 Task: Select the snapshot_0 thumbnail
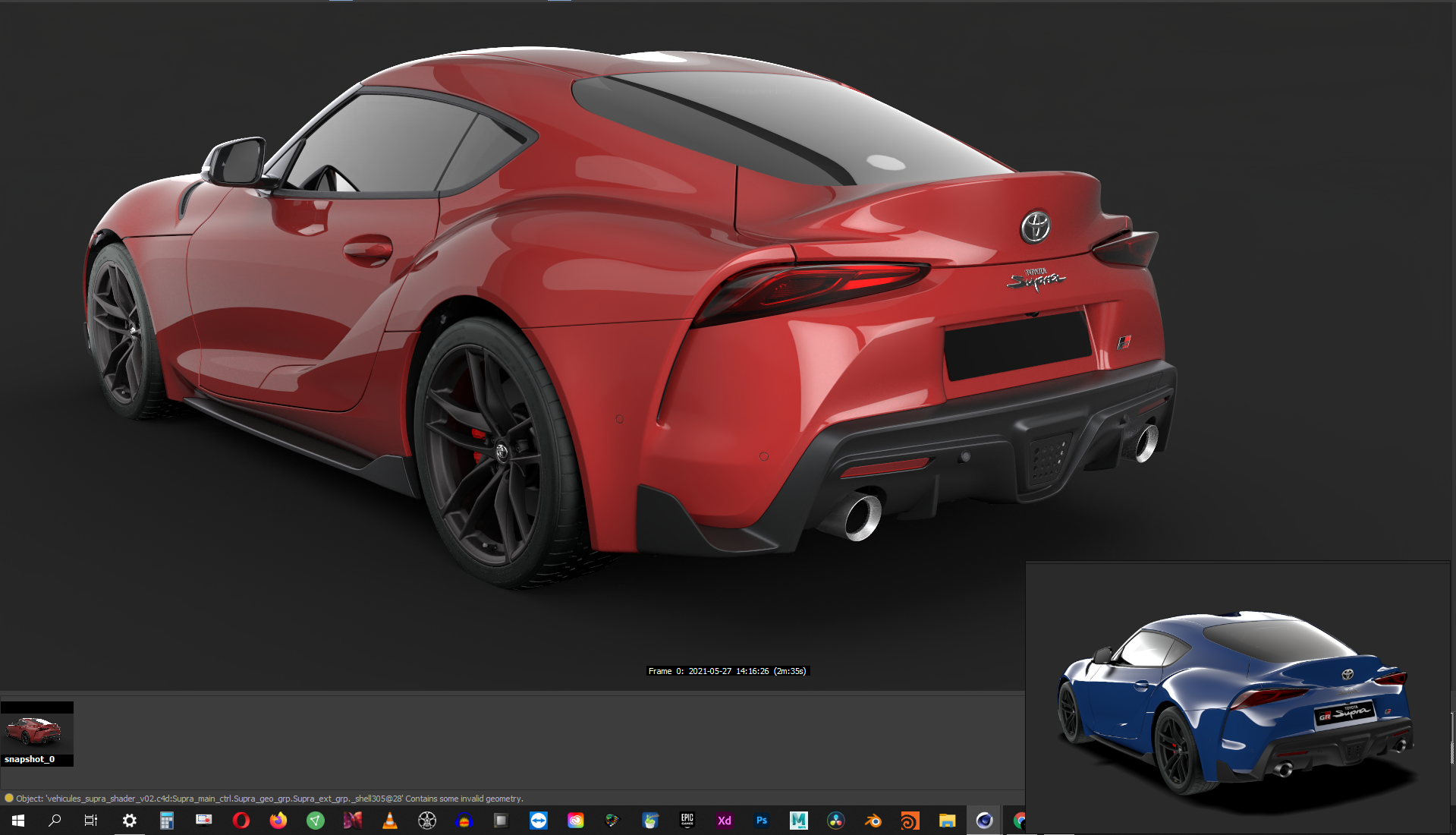point(36,733)
